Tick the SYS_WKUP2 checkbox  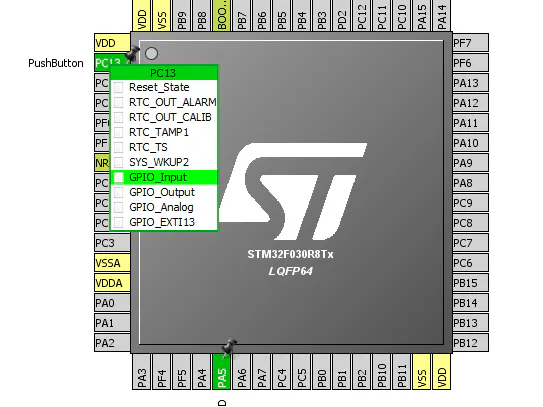click(x=118, y=162)
